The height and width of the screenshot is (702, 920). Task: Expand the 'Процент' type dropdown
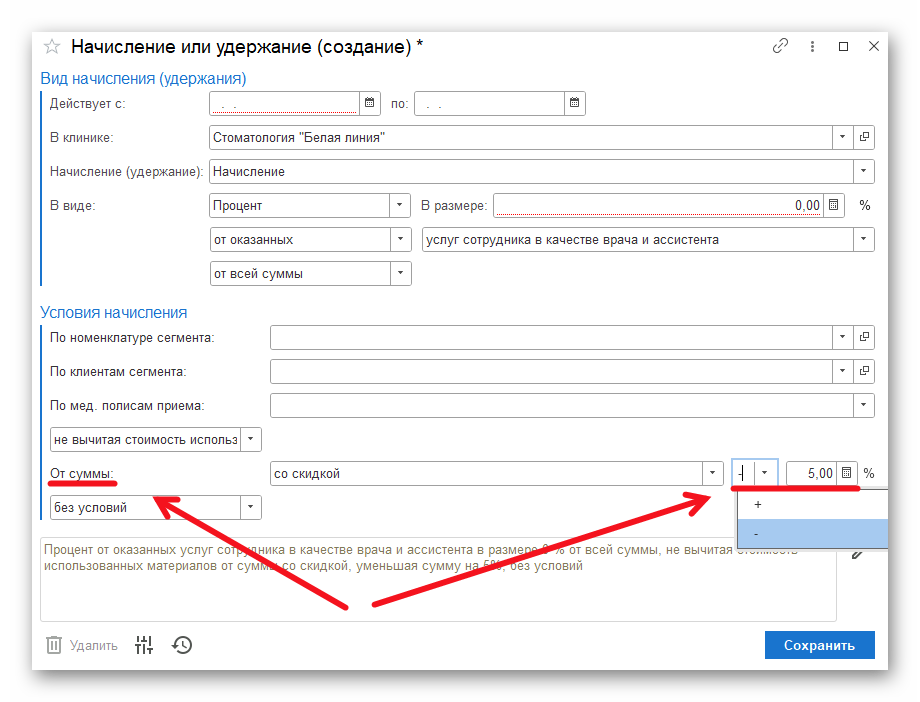(x=400, y=205)
